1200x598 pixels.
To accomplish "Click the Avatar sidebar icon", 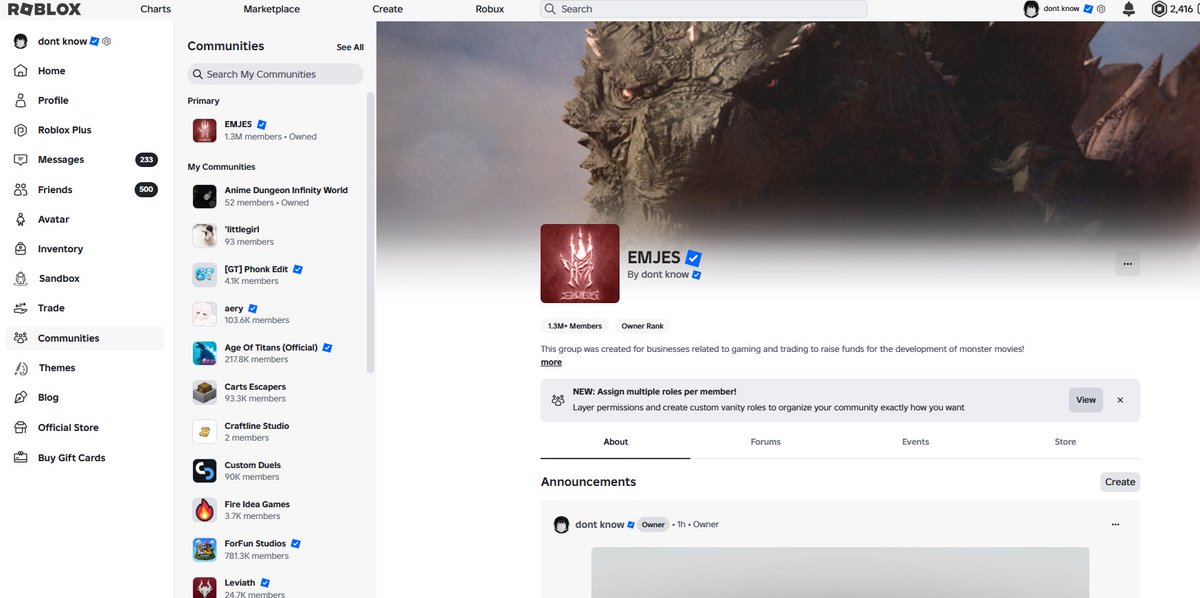I will point(20,219).
